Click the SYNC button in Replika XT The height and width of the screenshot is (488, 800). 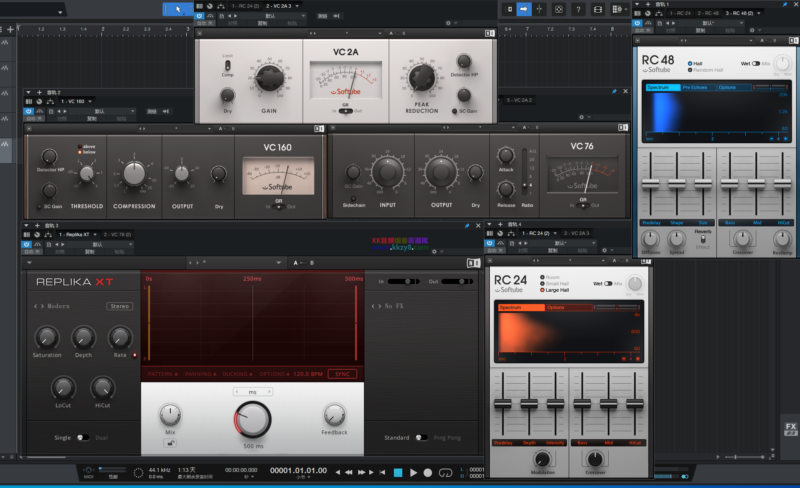[x=342, y=374]
